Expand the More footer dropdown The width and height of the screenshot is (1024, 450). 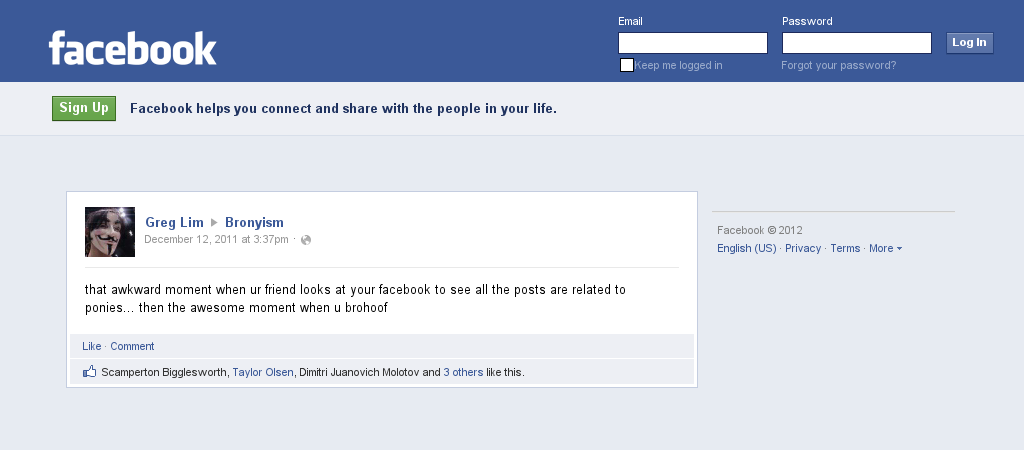(x=885, y=248)
